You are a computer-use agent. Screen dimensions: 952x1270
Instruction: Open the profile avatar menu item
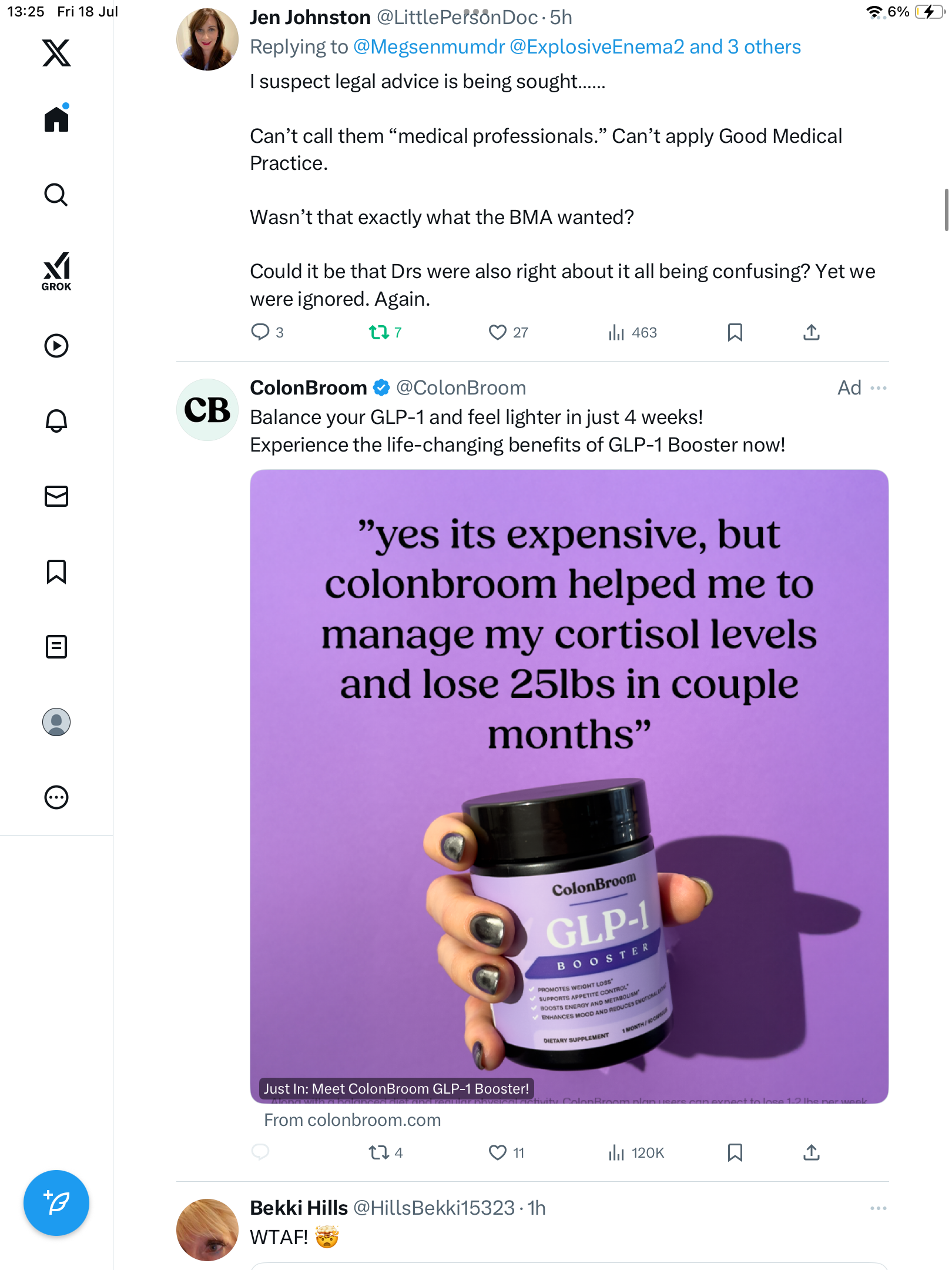point(56,721)
